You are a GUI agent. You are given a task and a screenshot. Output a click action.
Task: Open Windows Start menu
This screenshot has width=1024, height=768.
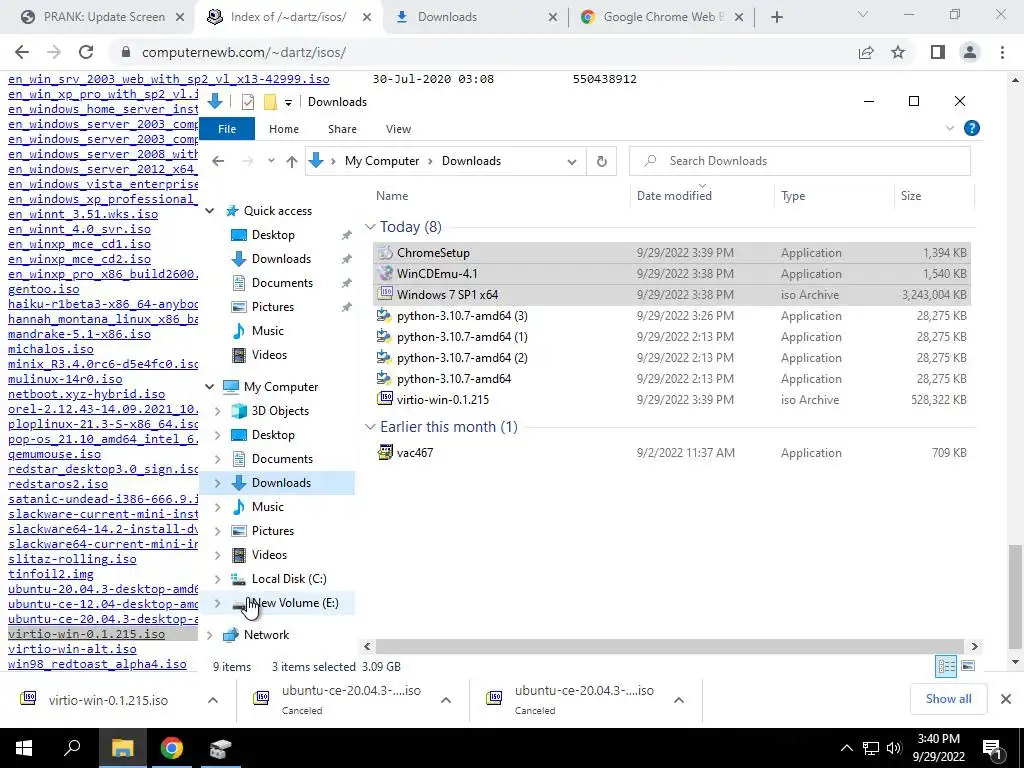tap(24, 748)
